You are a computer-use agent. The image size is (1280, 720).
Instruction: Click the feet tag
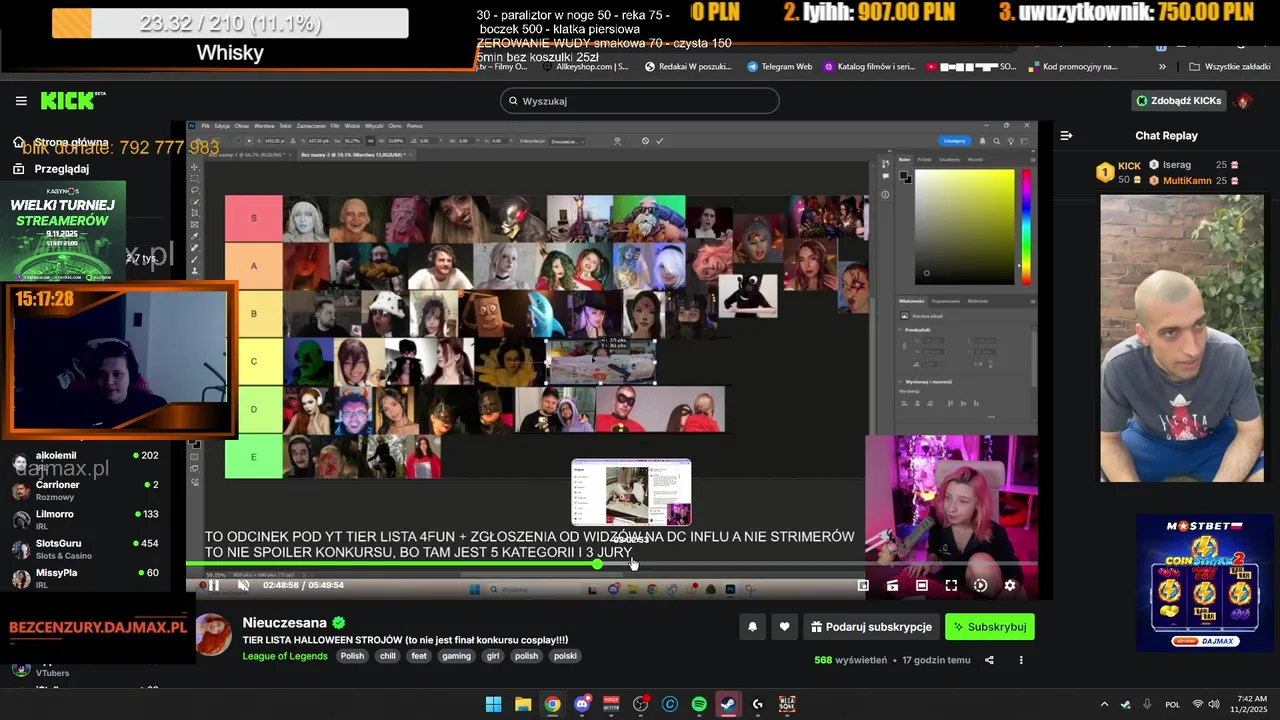[x=418, y=656]
